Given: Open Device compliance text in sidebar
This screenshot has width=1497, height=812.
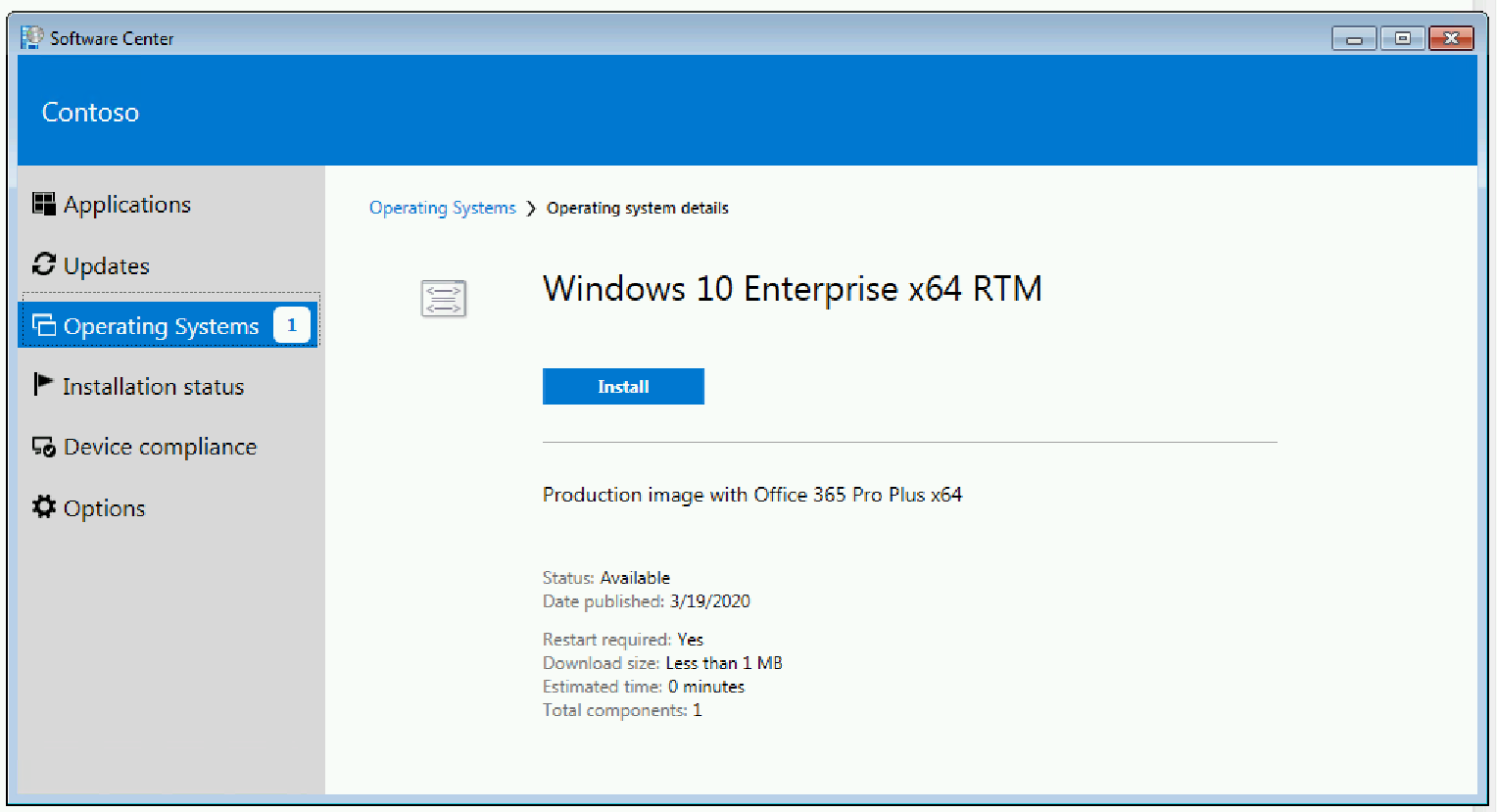Looking at the screenshot, I should pyautogui.click(x=160, y=448).
